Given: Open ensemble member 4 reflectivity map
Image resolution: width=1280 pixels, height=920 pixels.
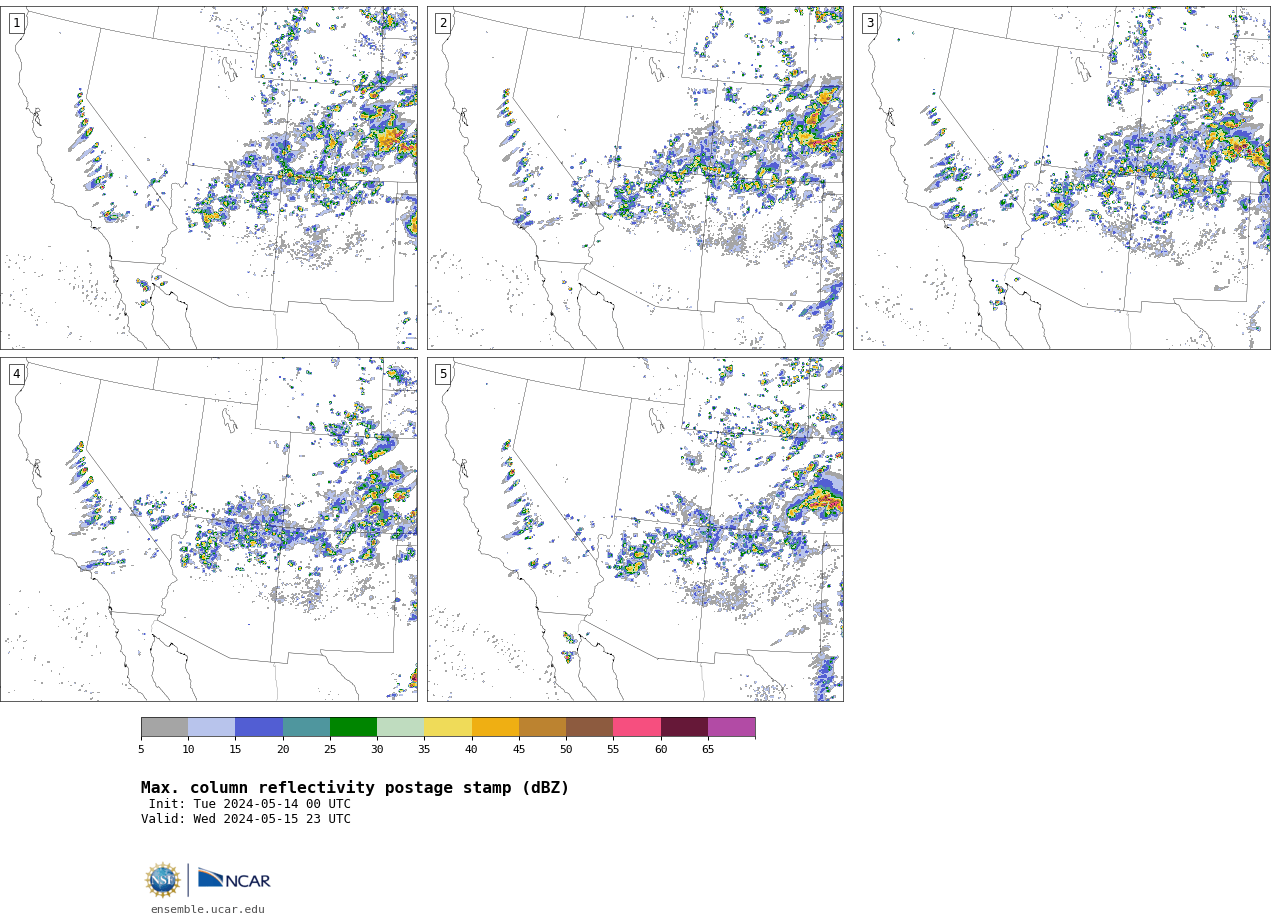Looking at the screenshot, I should [x=209, y=529].
